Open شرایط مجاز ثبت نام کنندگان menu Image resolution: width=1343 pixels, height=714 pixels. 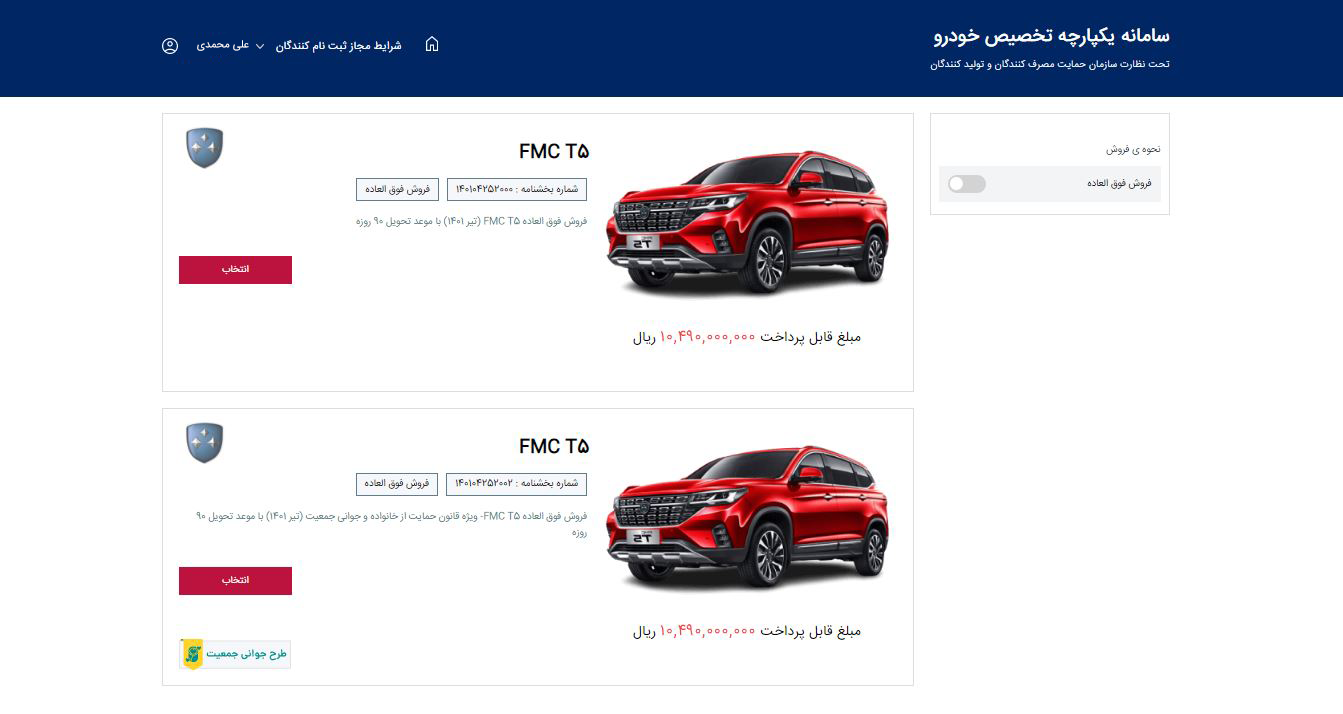pyautogui.click(x=339, y=46)
